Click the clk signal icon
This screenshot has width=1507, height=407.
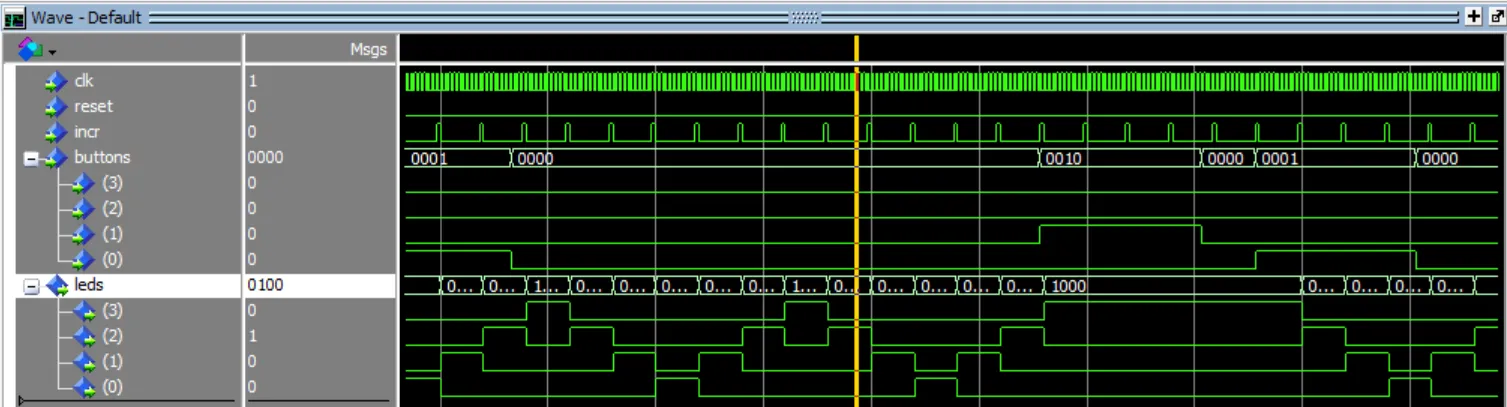(55, 81)
